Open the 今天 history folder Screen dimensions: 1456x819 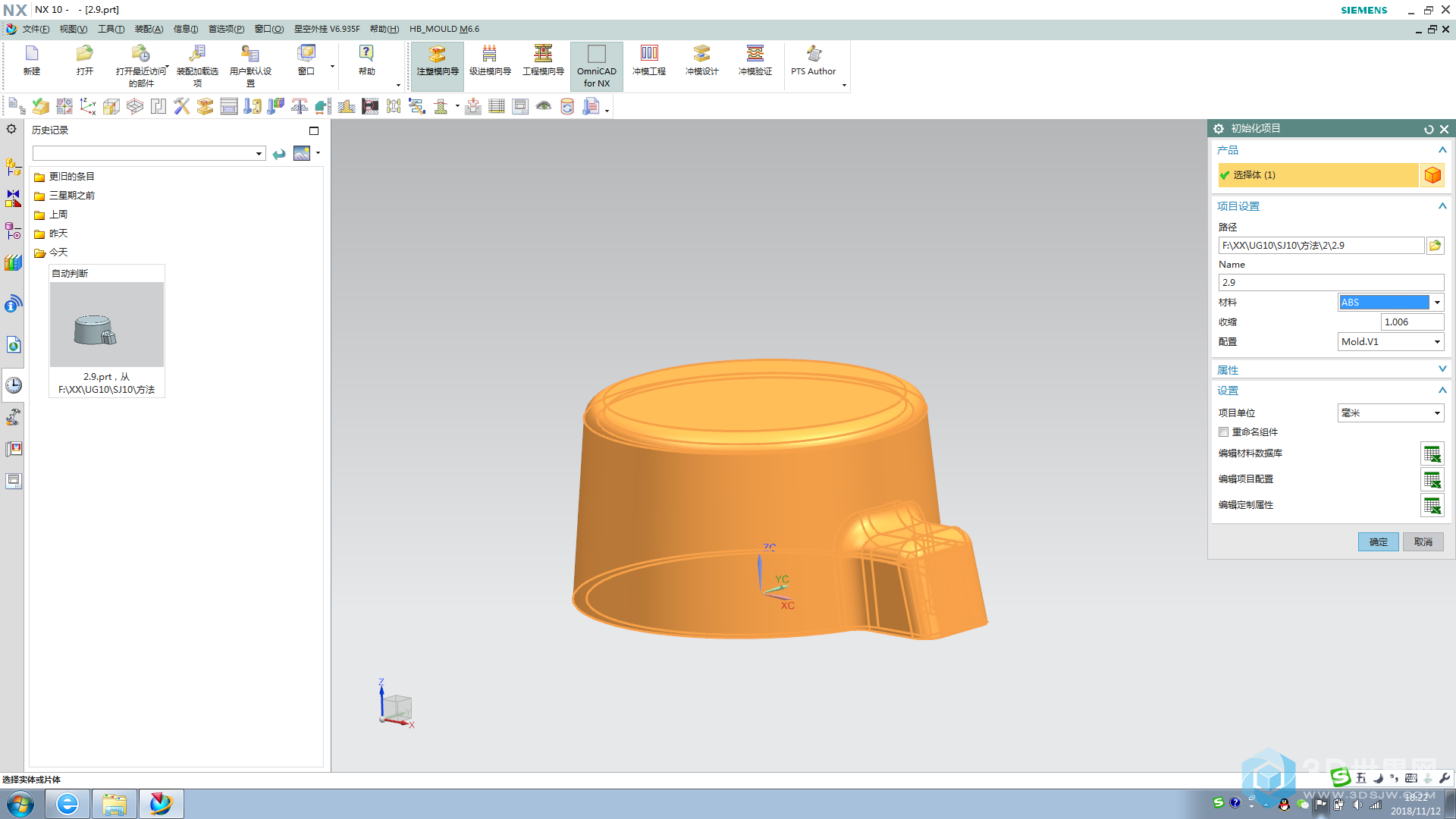[52, 253]
